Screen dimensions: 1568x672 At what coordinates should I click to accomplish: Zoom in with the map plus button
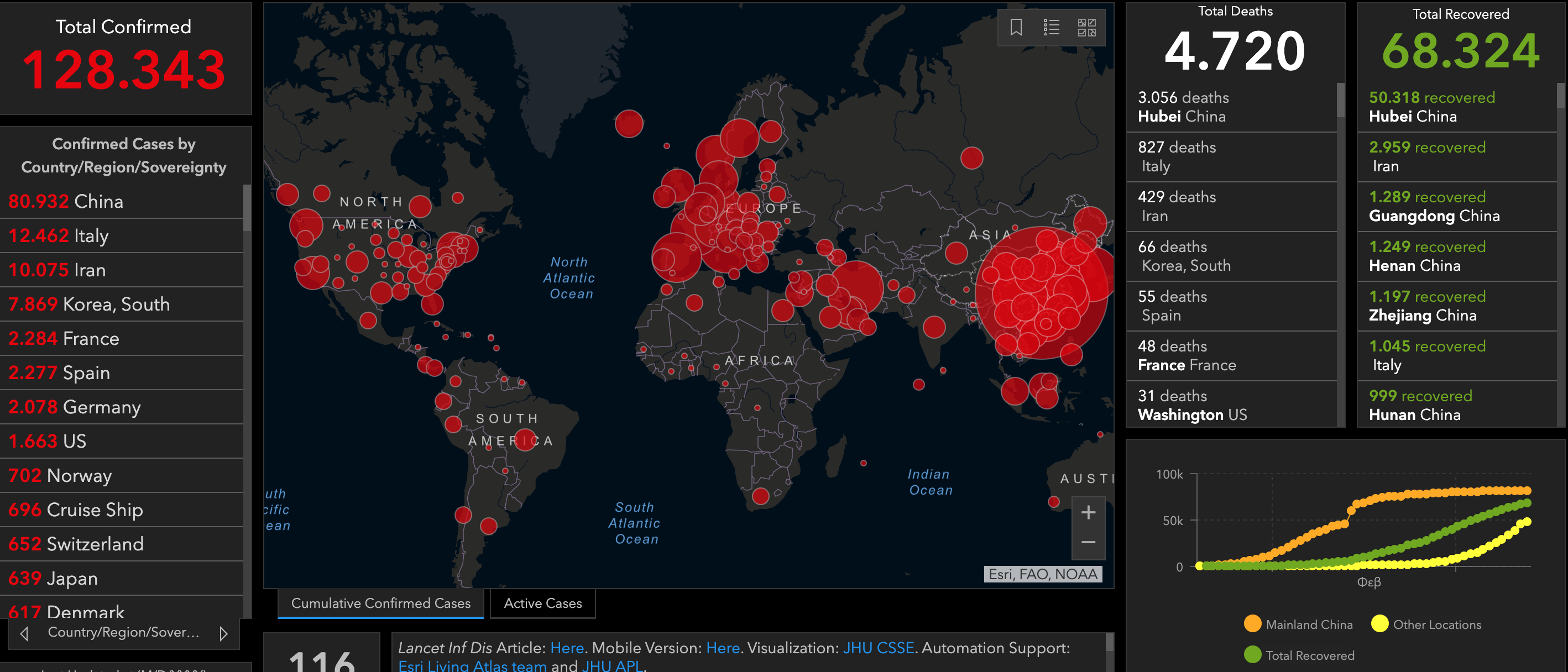click(x=1088, y=513)
